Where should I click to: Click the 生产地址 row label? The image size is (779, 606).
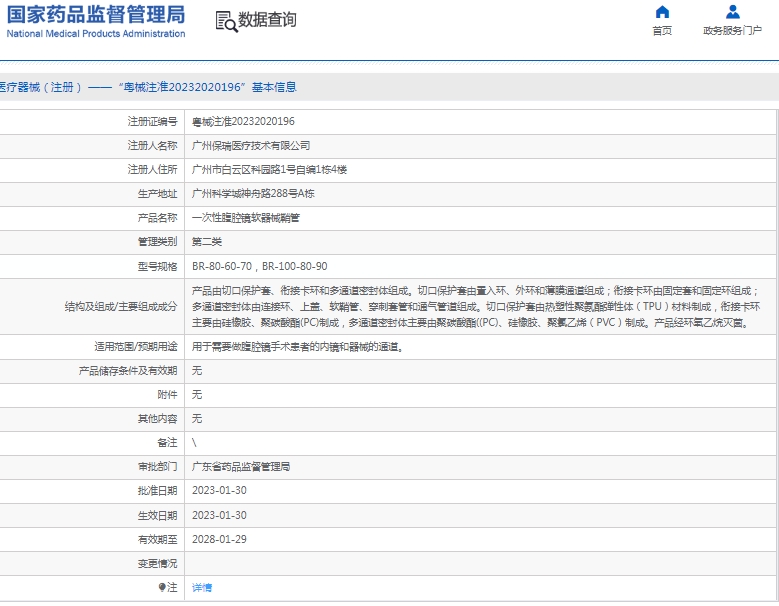click(x=157, y=194)
